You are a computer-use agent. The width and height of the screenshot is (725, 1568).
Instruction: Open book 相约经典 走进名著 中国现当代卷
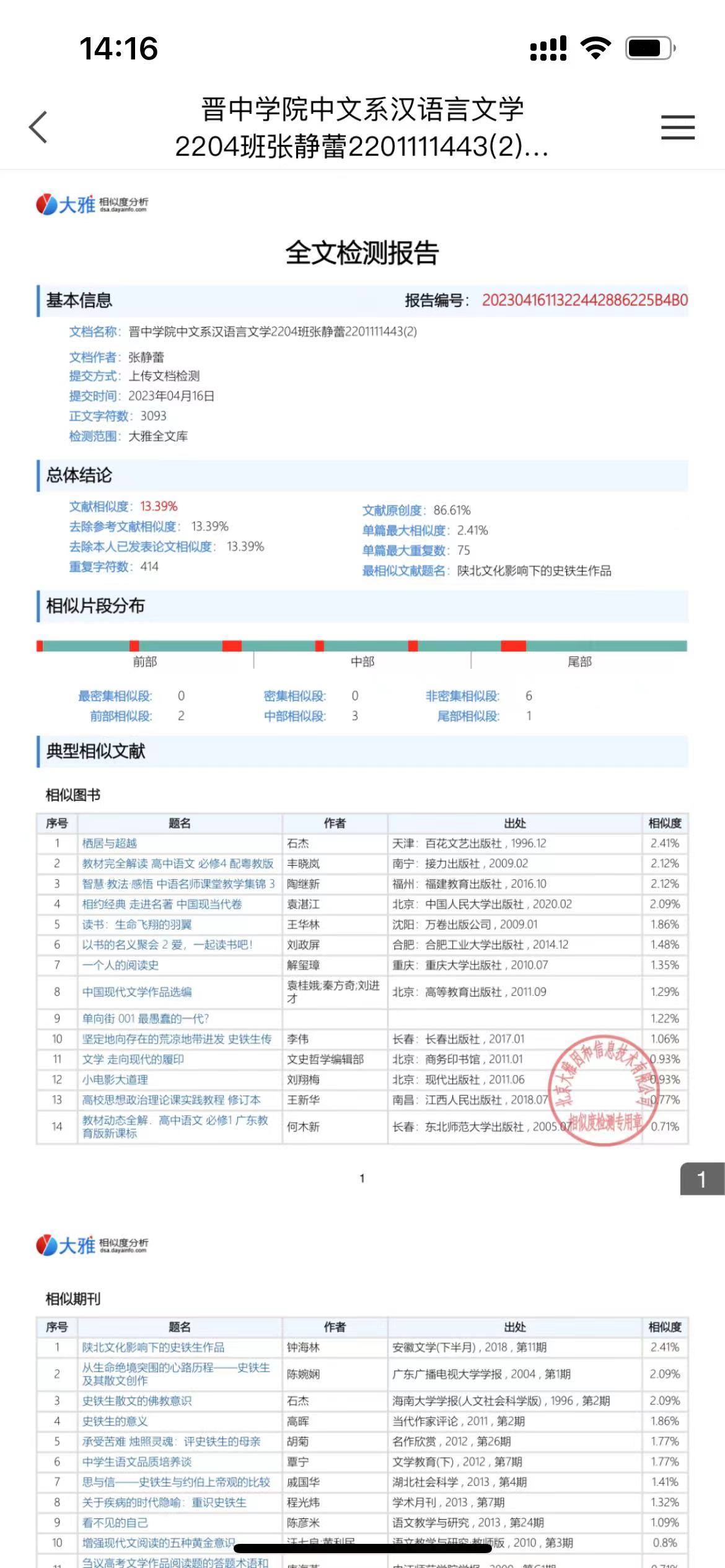[x=162, y=905]
